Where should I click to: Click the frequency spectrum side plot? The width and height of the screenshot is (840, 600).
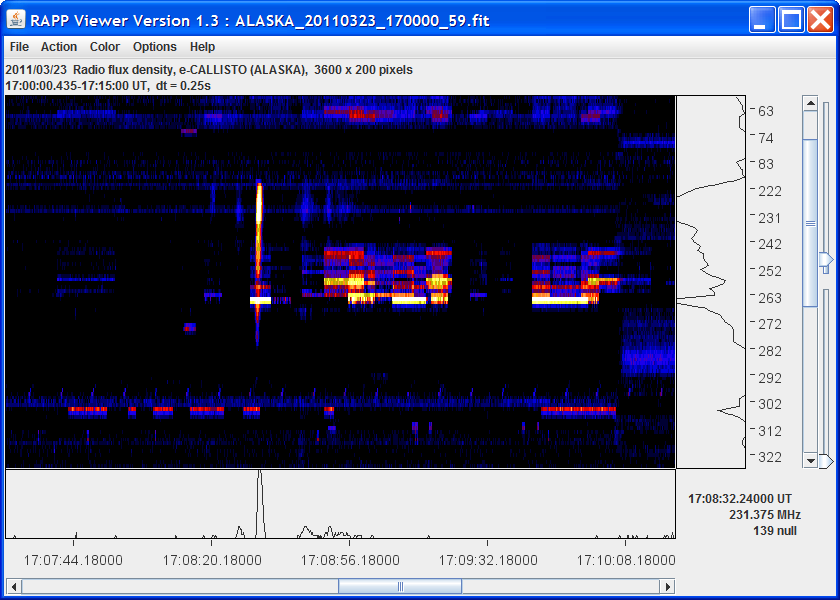pos(711,282)
